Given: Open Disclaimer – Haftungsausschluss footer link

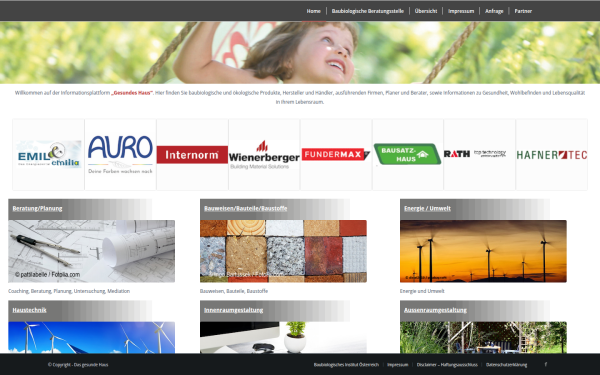Looking at the screenshot, I should [447, 365].
